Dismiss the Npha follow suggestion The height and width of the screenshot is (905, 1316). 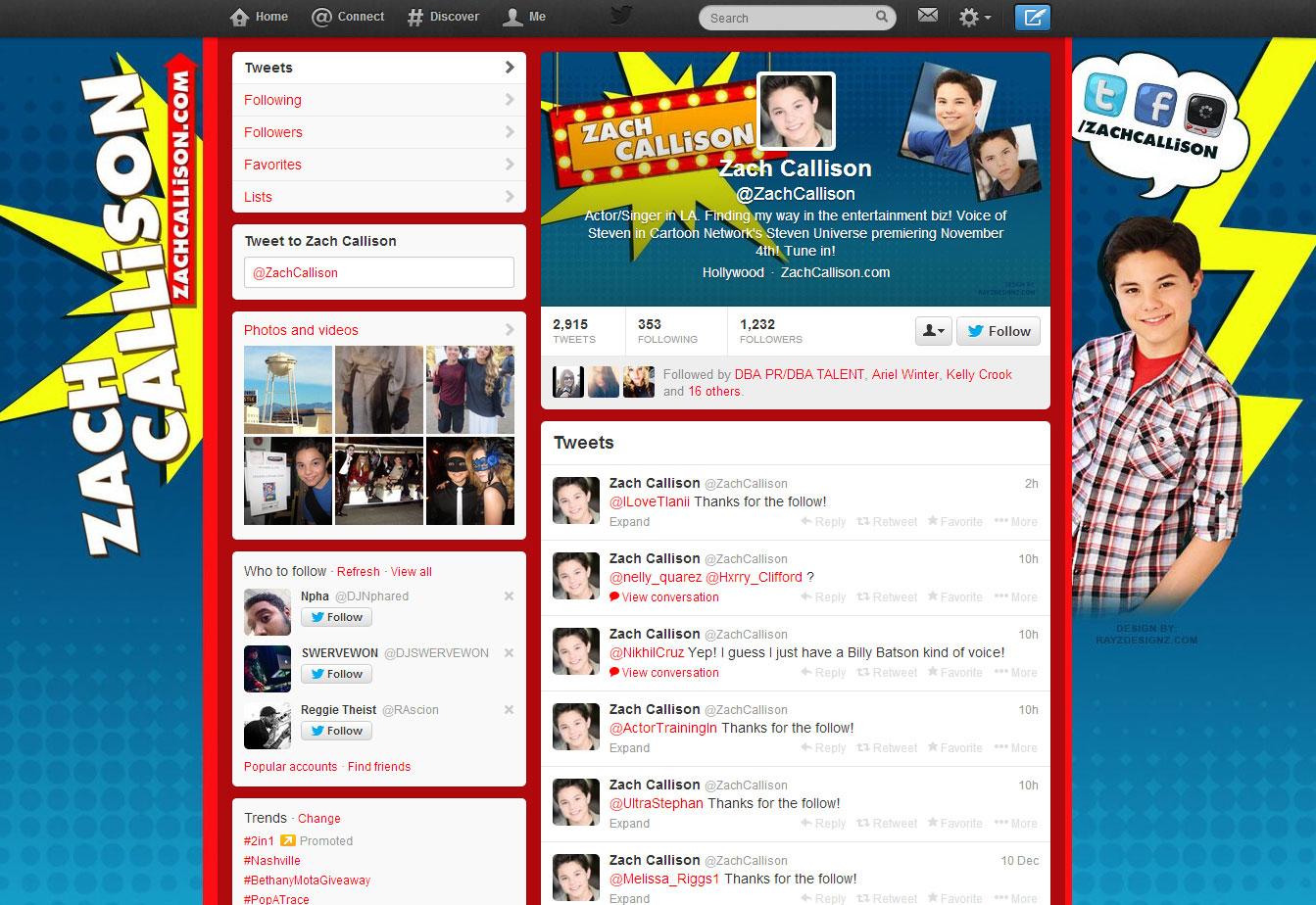pos(509,596)
